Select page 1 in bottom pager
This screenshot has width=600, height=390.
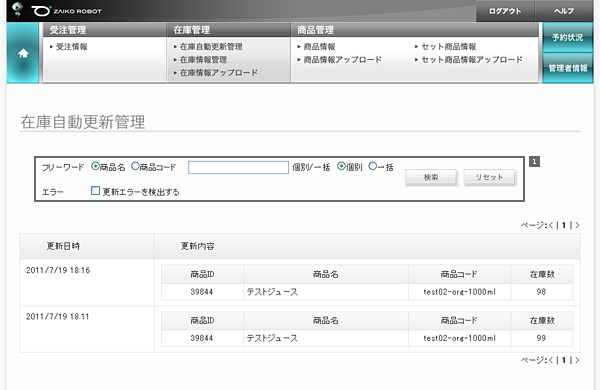click(564, 360)
